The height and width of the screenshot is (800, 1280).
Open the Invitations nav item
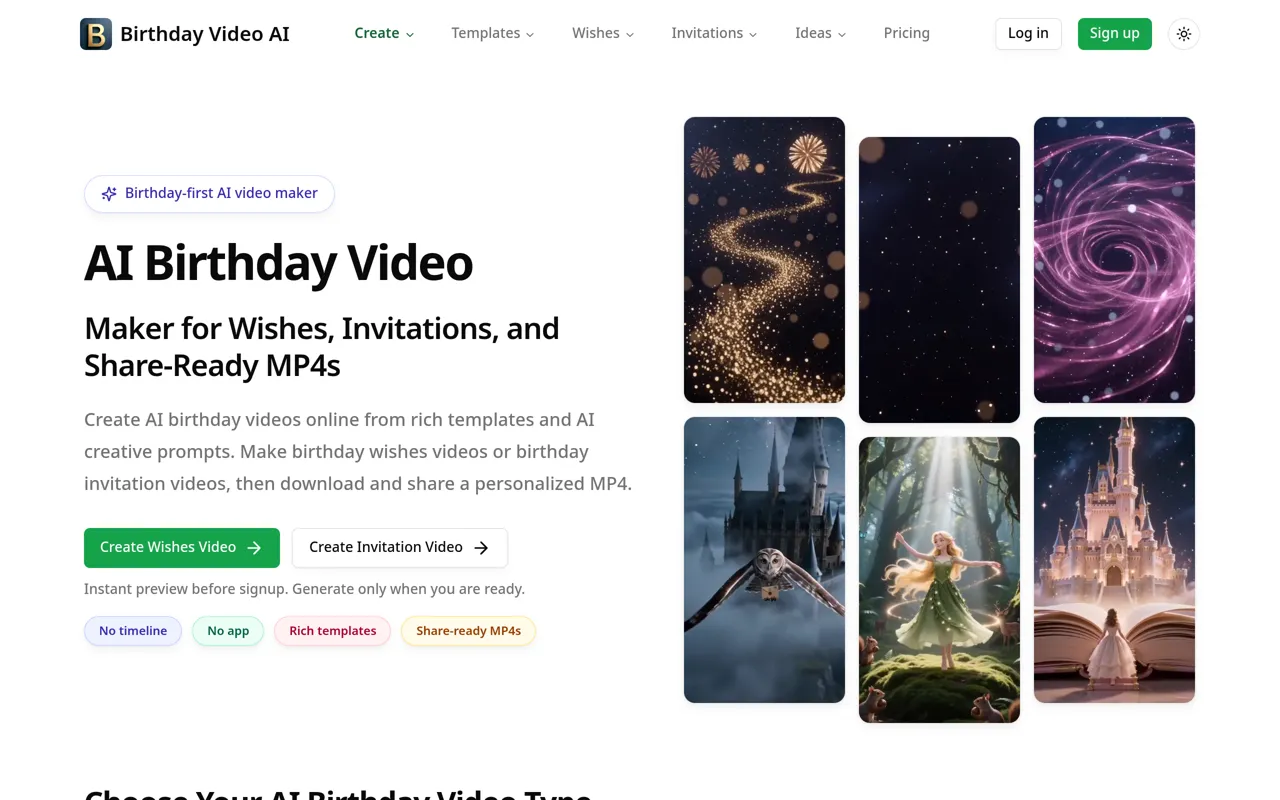[707, 33]
